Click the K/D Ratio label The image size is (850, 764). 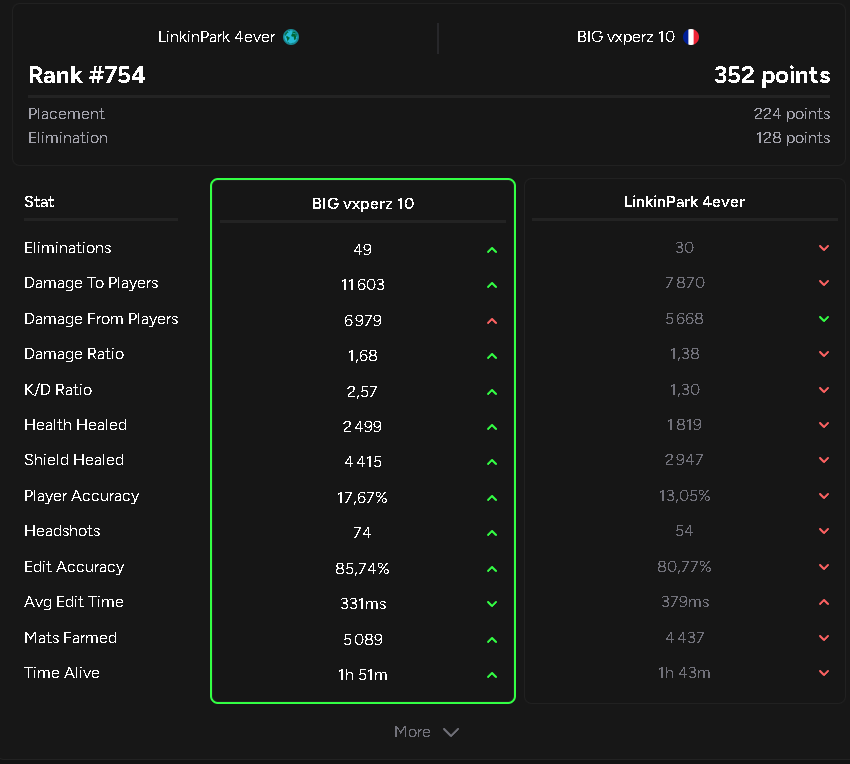(x=58, y=390)
